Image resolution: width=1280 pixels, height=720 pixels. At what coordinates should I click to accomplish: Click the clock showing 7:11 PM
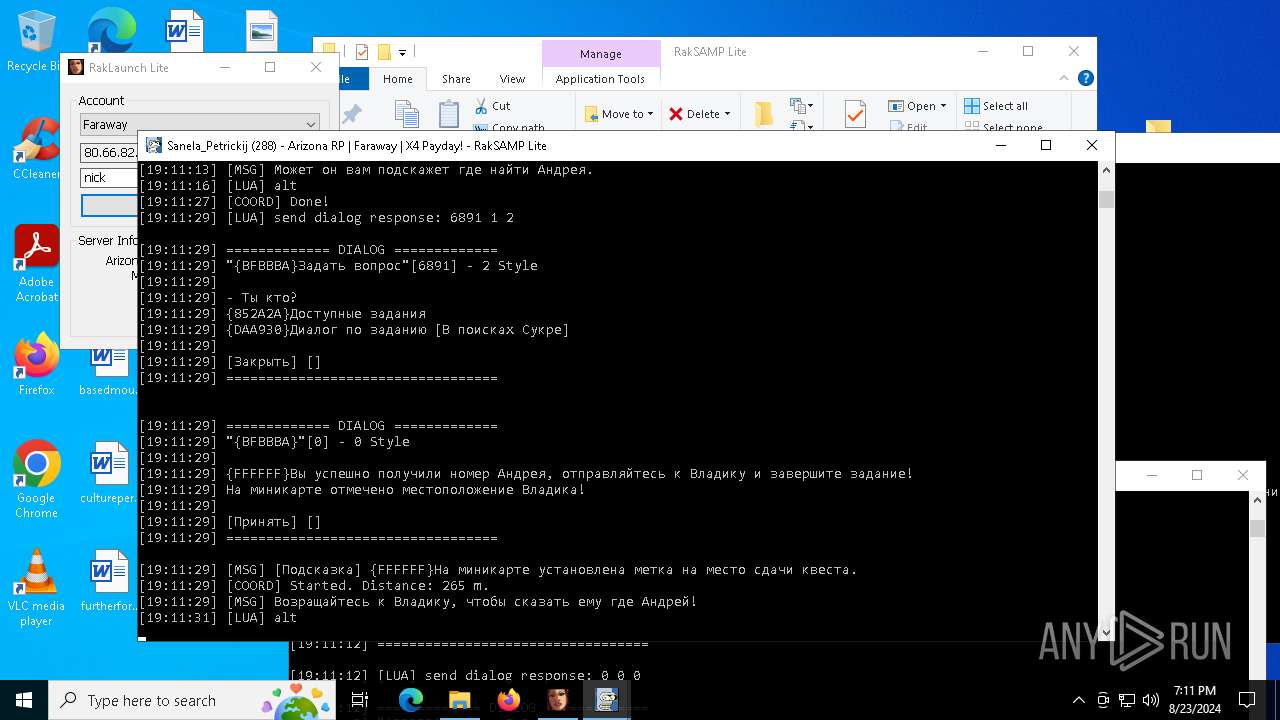click(1195, 700)
